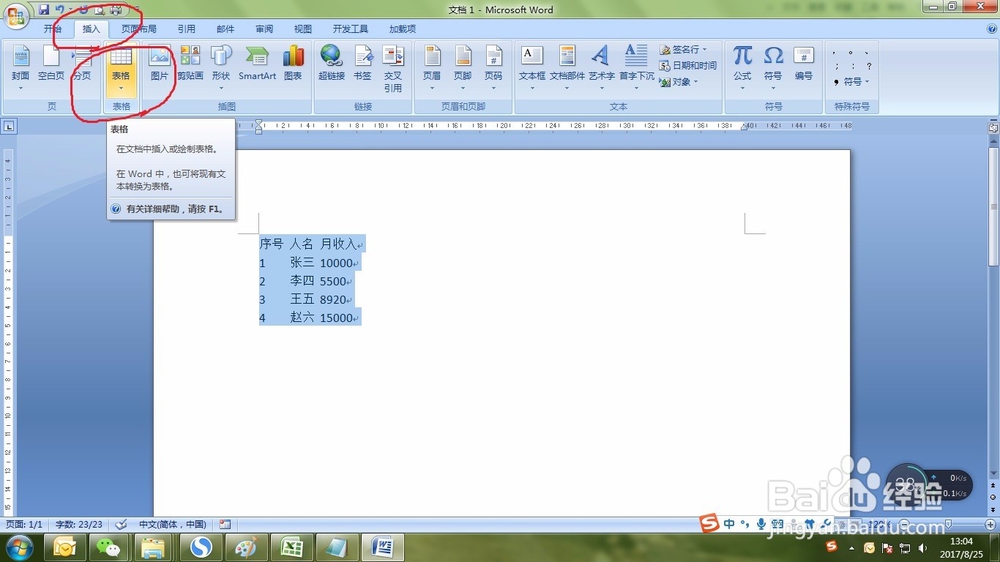This screenshot has width=1000, height=562.
Task: Open the Table (表格) button
Action: [121, 68]
